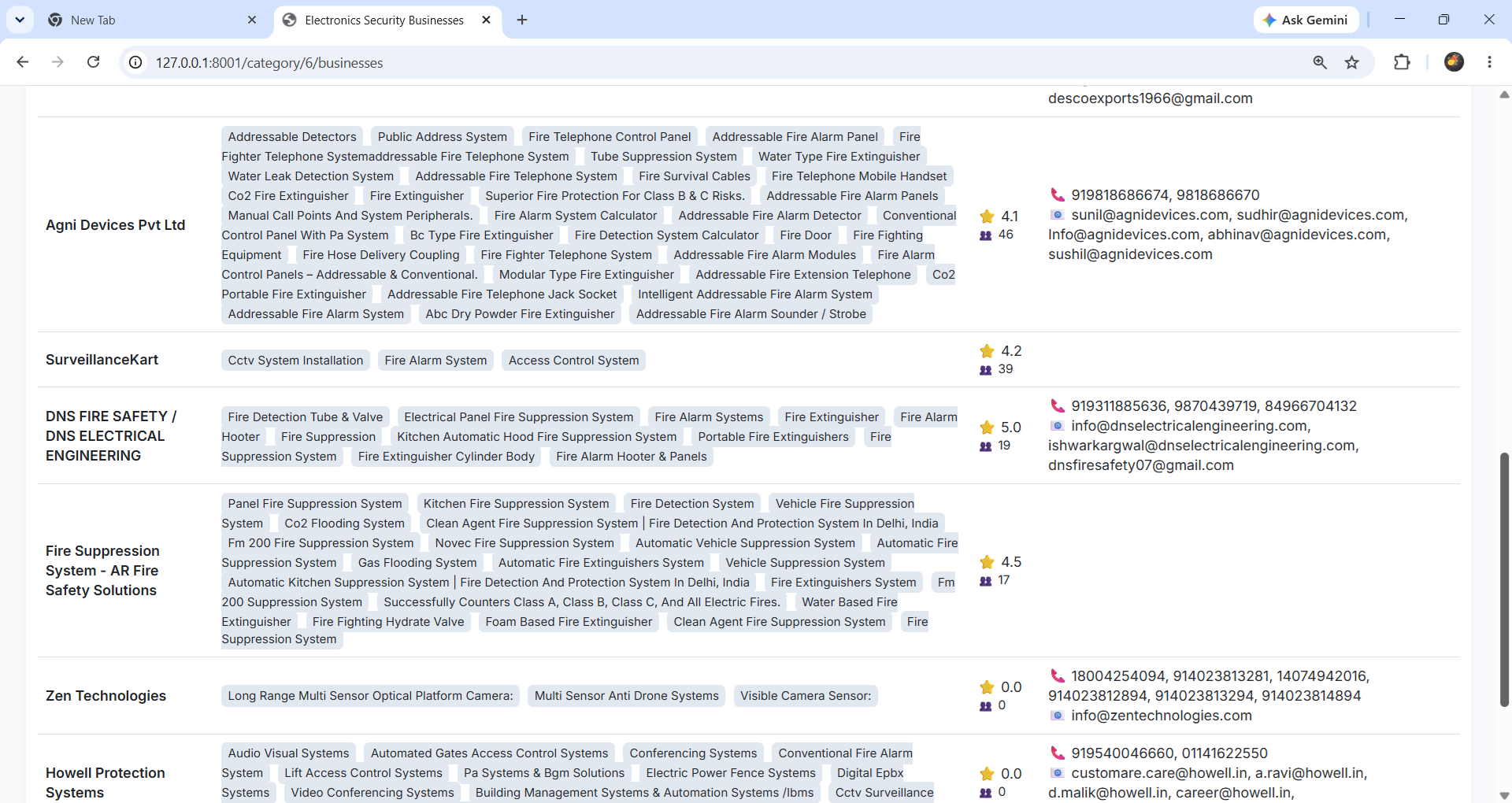Click the Zen Technologies rating star

click(987, 686)
